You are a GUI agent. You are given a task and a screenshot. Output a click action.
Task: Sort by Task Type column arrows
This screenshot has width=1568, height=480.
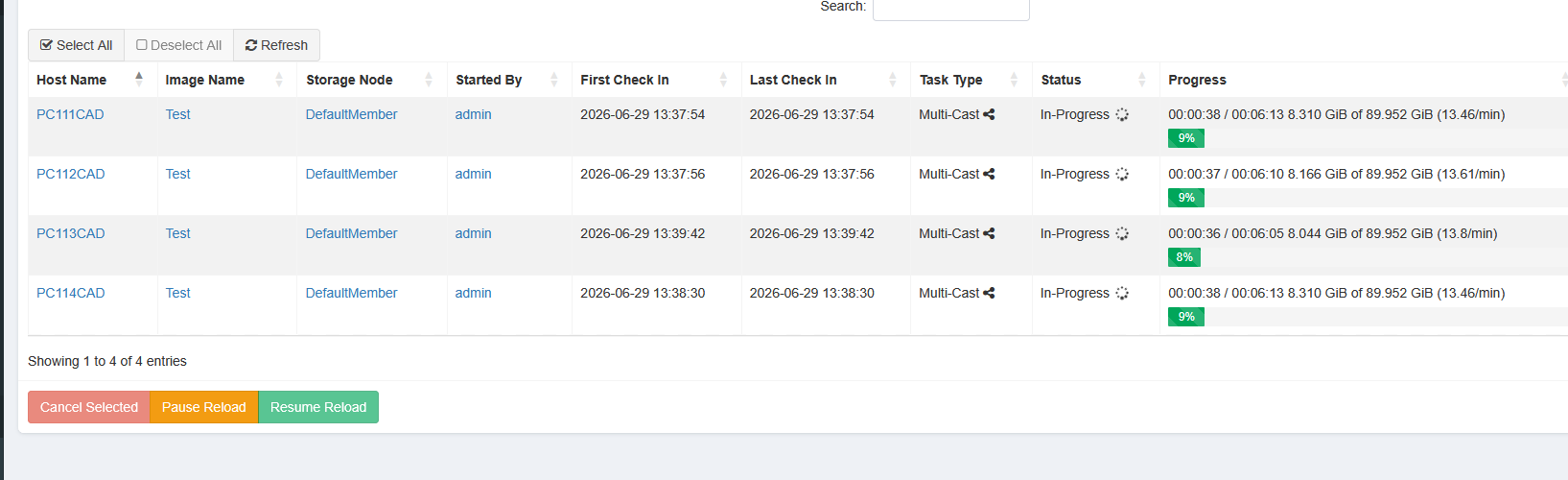(1014, 80)
